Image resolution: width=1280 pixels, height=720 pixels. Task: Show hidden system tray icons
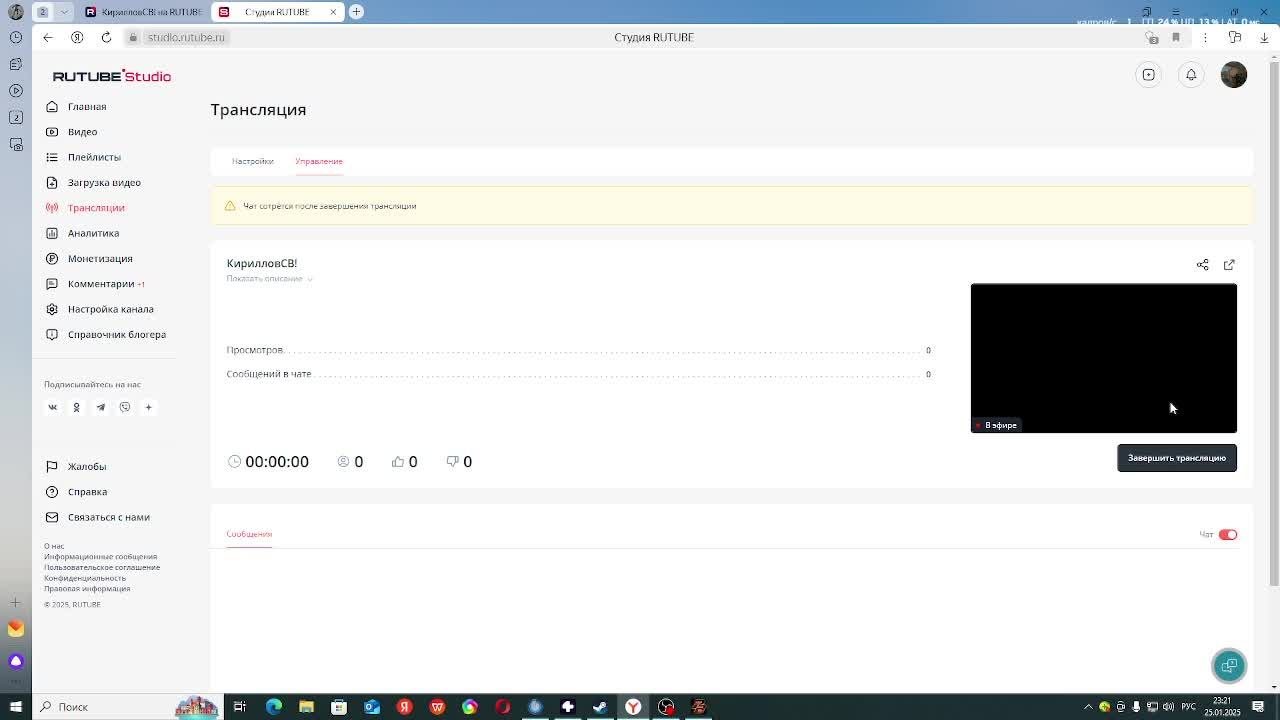tap(1088, 707)
